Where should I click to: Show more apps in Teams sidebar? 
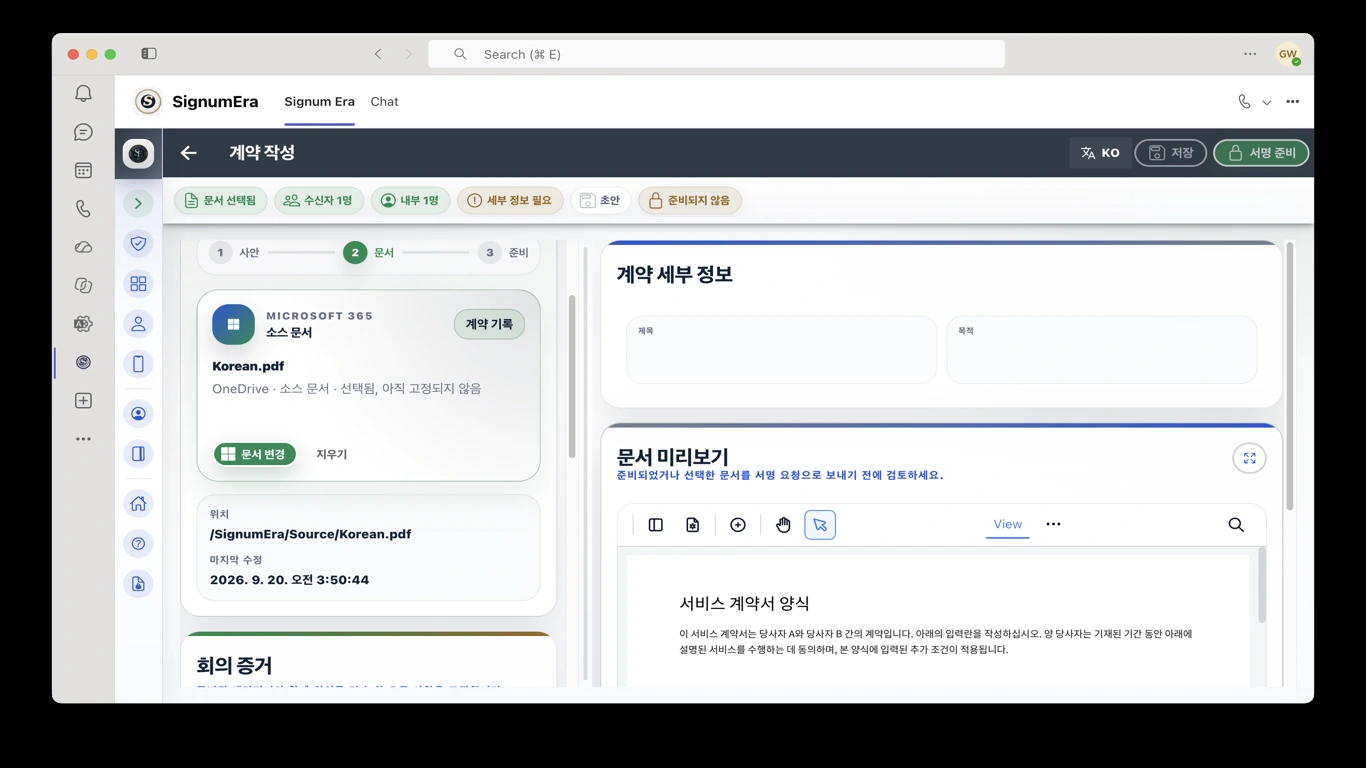click(x=83, y=439)
